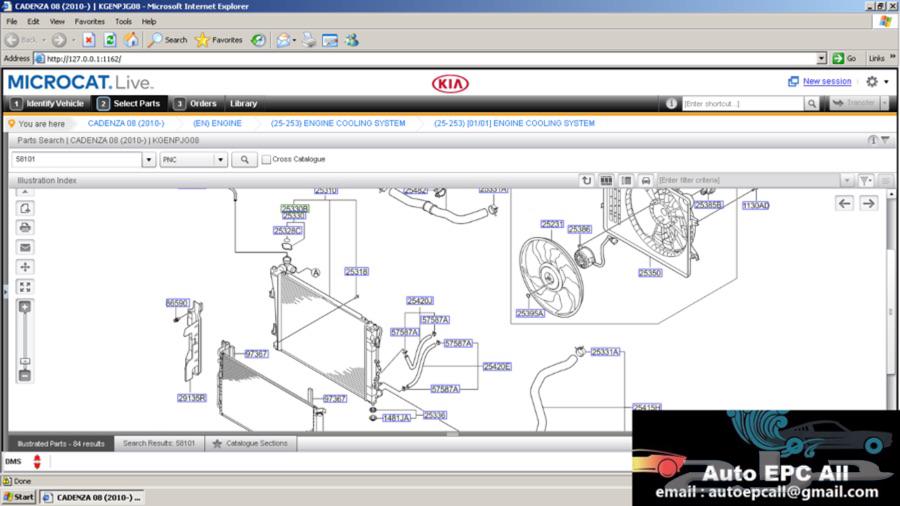
Task: Click the shortcut search magnifier button
Action: click(812, 103)
